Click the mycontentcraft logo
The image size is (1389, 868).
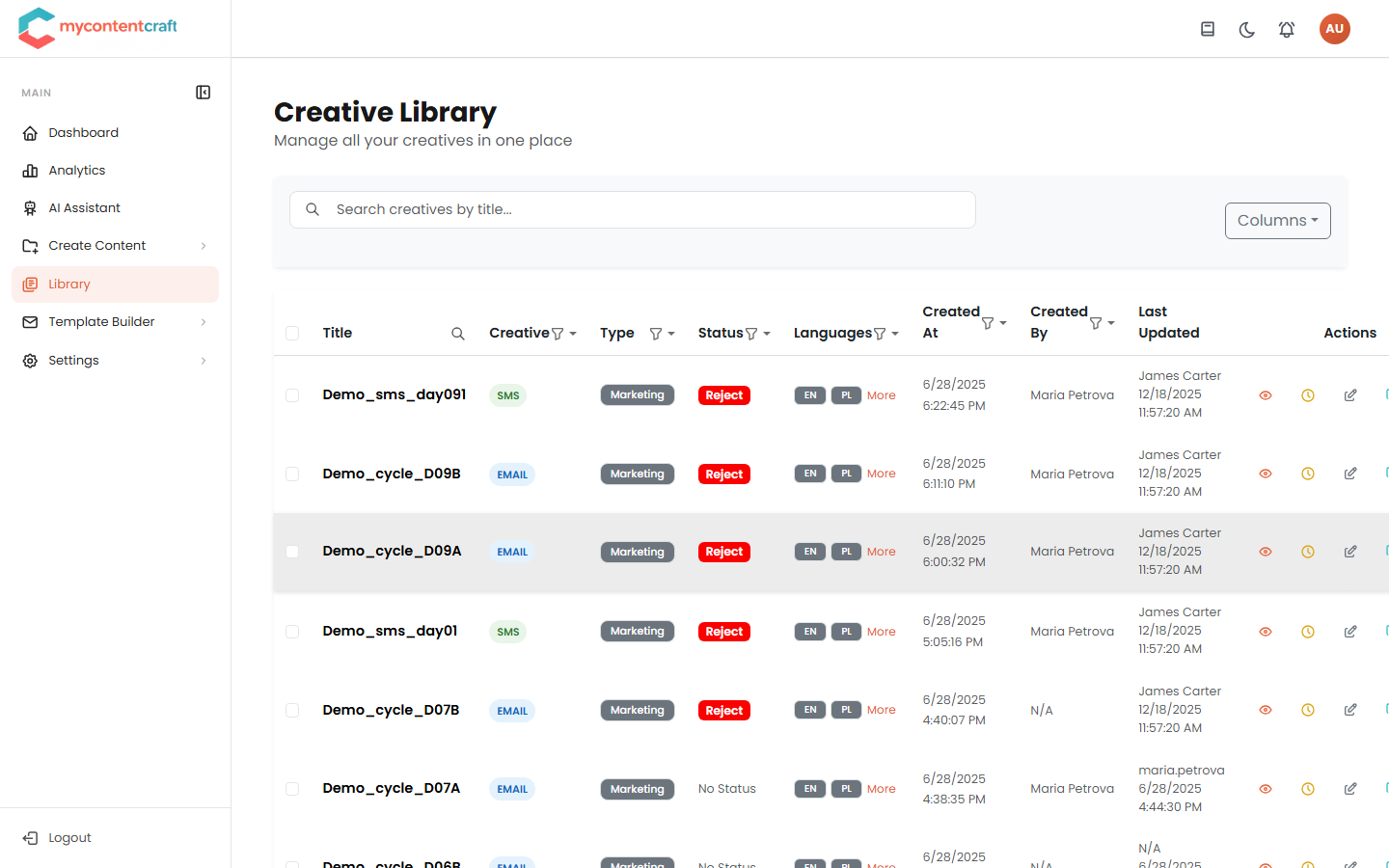(97, 28)
